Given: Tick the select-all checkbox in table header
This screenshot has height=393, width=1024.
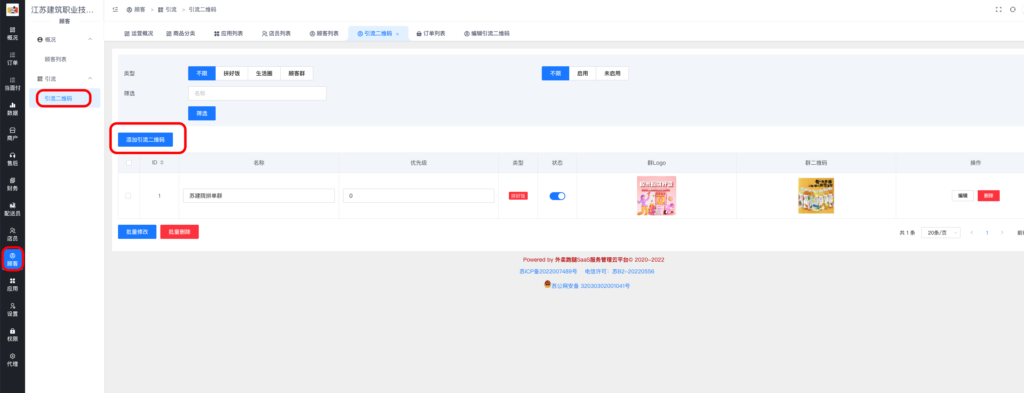Looking at the screenshot, I should [x=128, y=162].
